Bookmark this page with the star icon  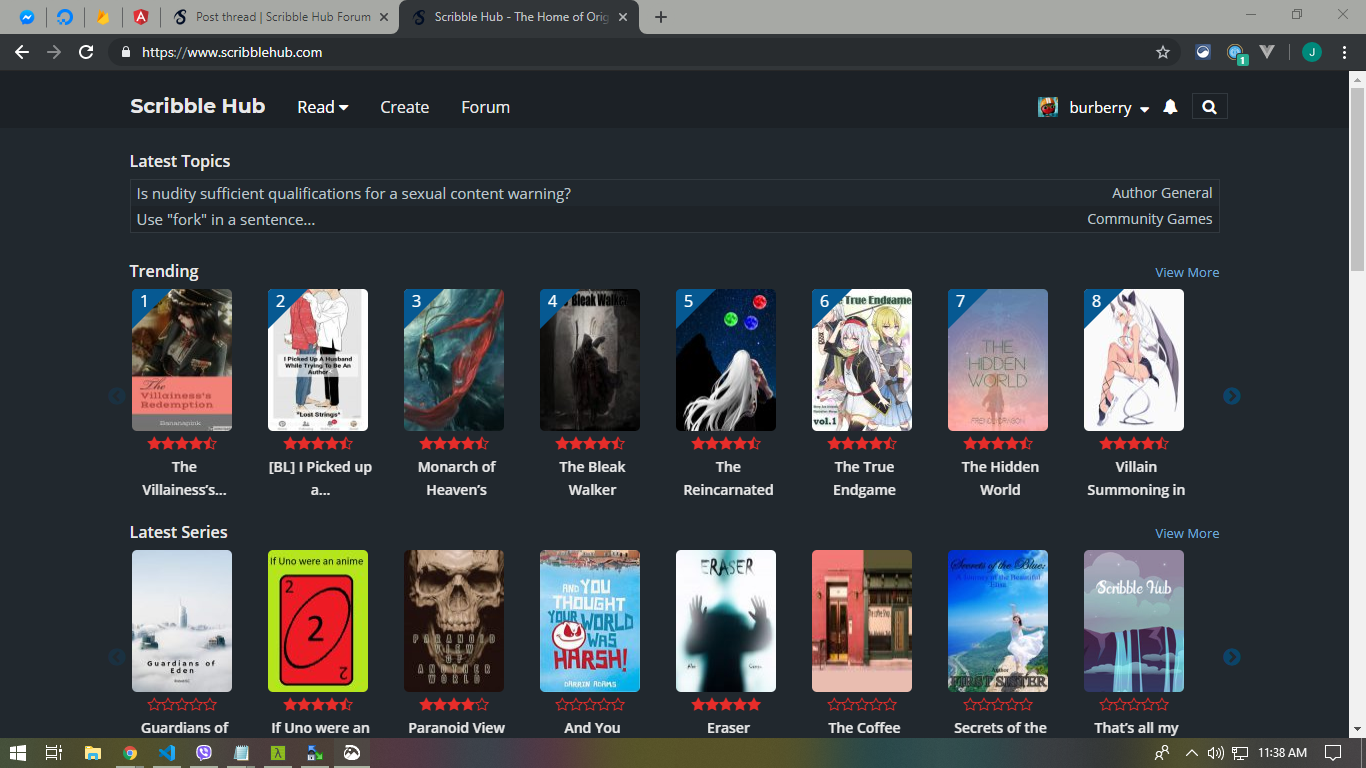pos(1162,52)
